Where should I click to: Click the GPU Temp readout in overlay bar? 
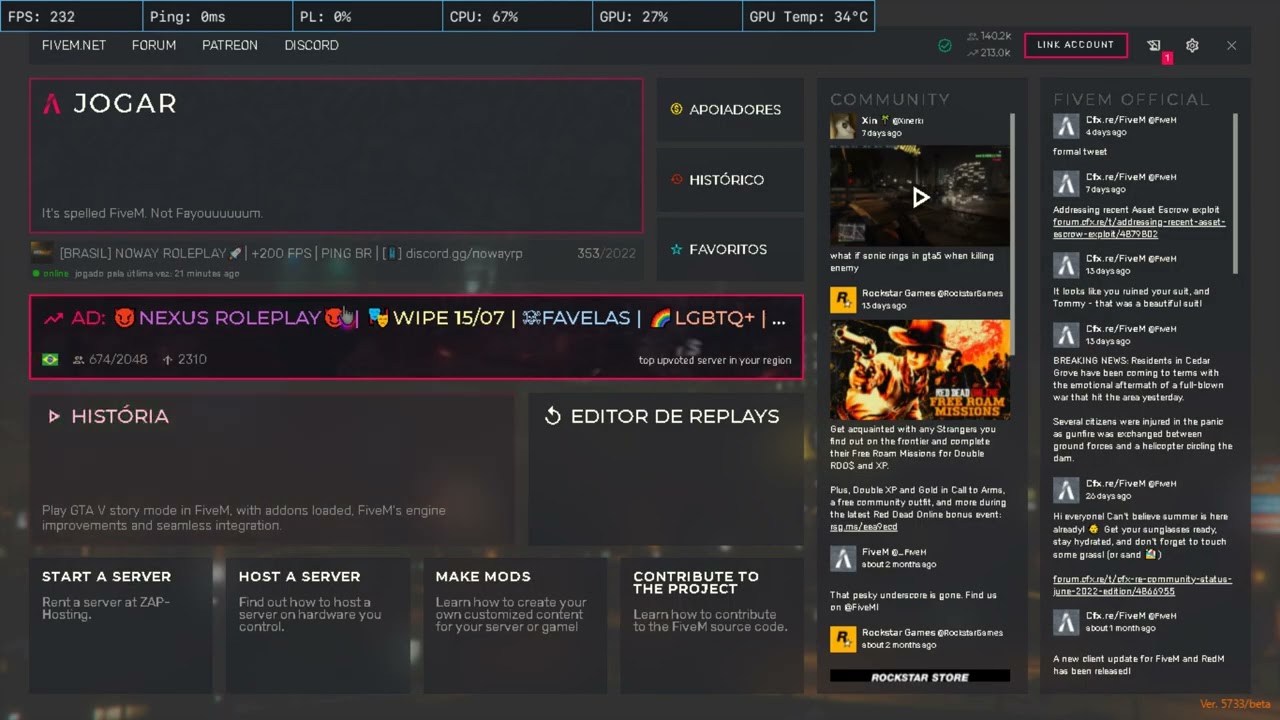pos(808,17)
